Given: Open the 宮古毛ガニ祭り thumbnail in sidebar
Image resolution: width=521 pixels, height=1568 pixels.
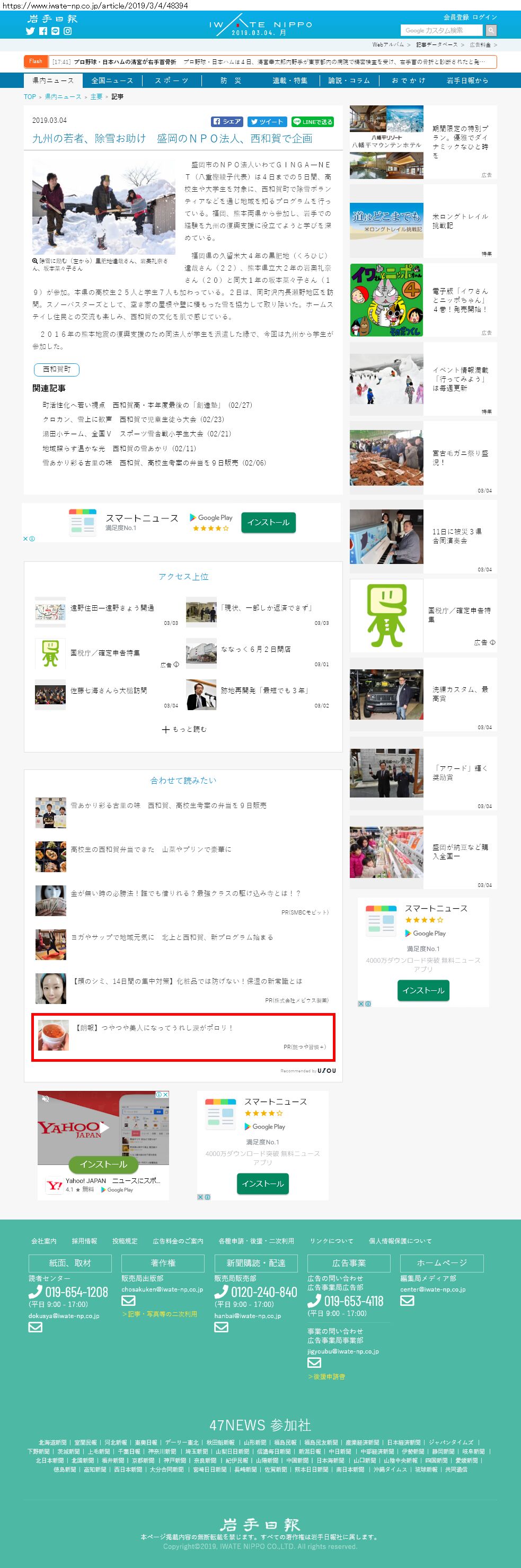Looking at the screenshot, I should click(x=386, y=458).
